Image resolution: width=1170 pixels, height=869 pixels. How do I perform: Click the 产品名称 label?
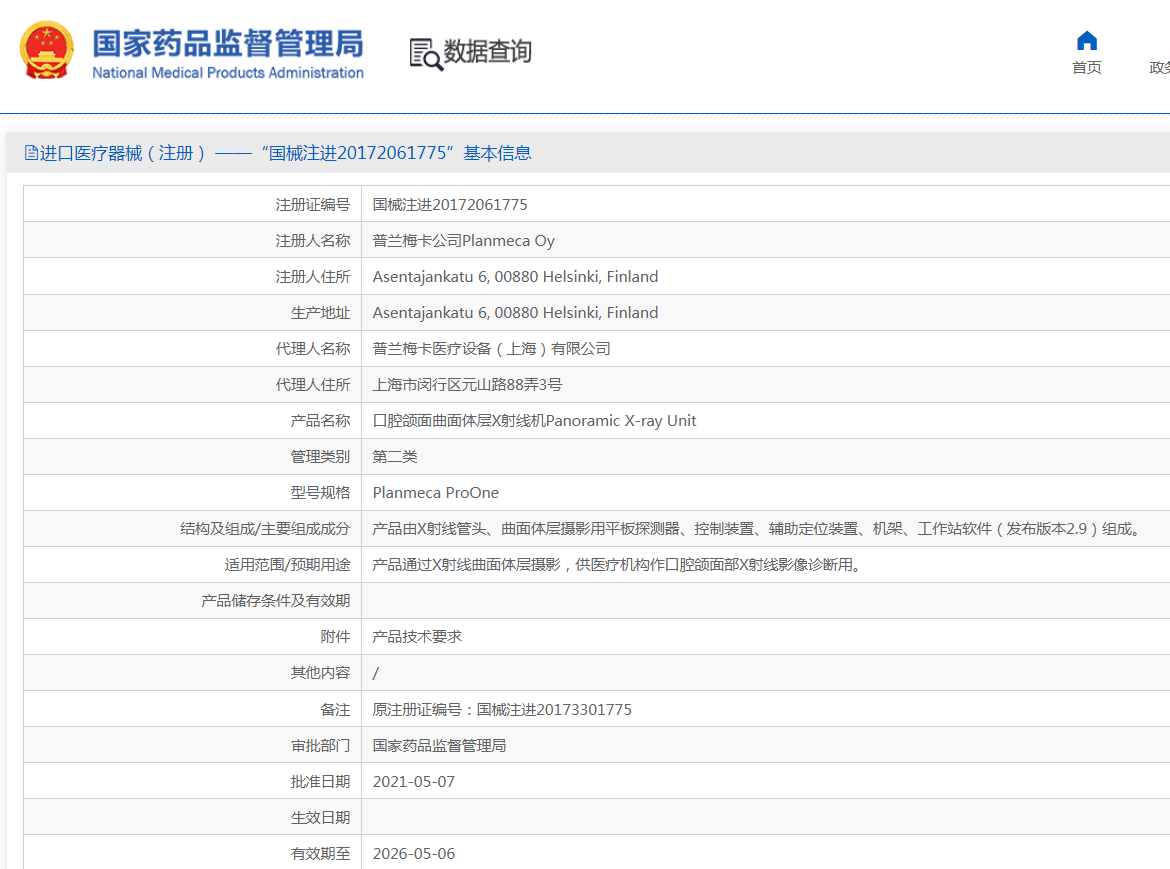tap(320, 421)
